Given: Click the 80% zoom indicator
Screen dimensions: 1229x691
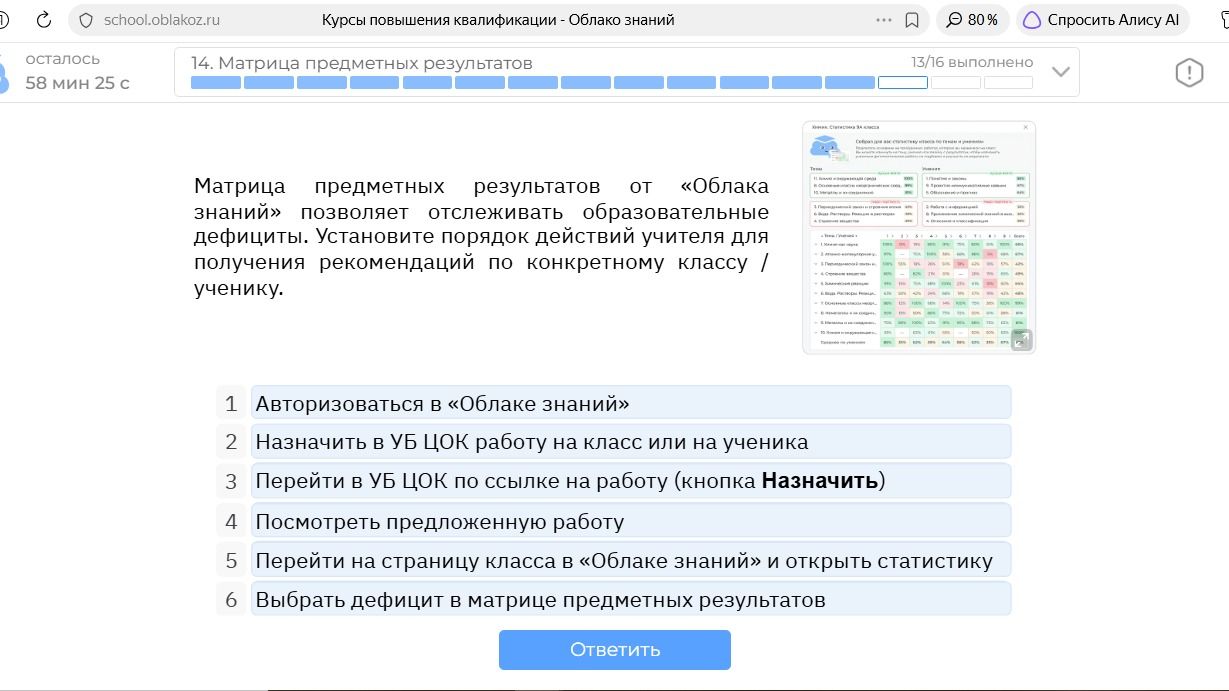Looking at the screenshot, I should coord(973,20).
